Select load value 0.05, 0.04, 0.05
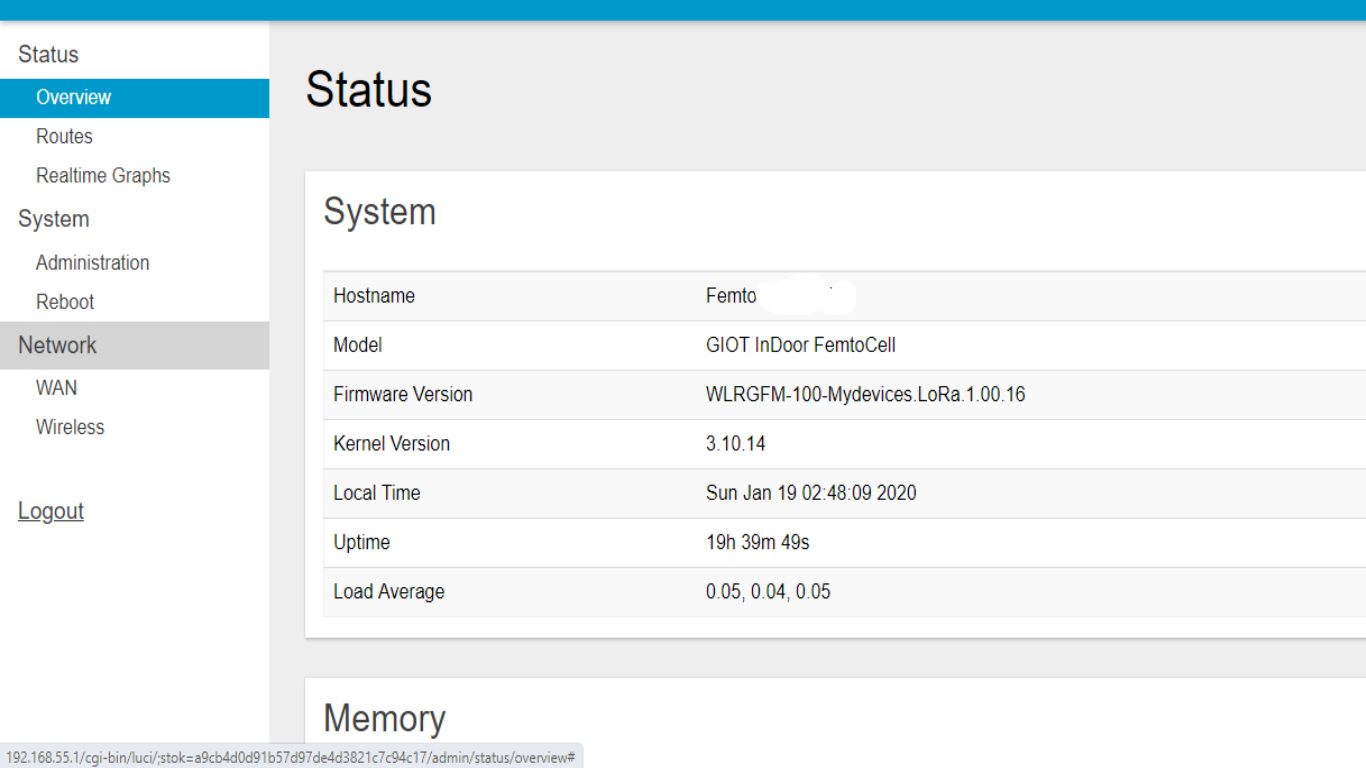Viewport: 1366px width, 768px height. (x=768, y=592)
